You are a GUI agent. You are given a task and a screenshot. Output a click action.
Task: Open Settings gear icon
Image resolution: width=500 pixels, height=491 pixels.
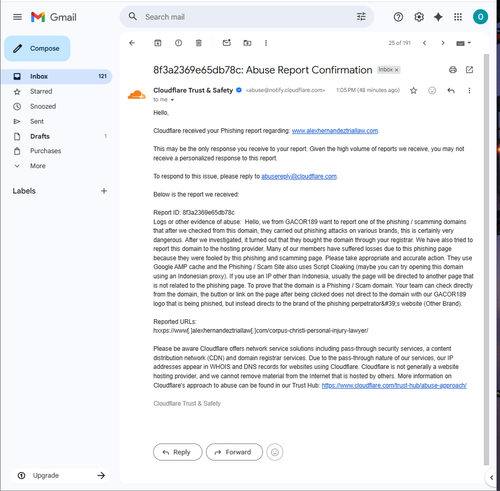(x=419, y=17)
